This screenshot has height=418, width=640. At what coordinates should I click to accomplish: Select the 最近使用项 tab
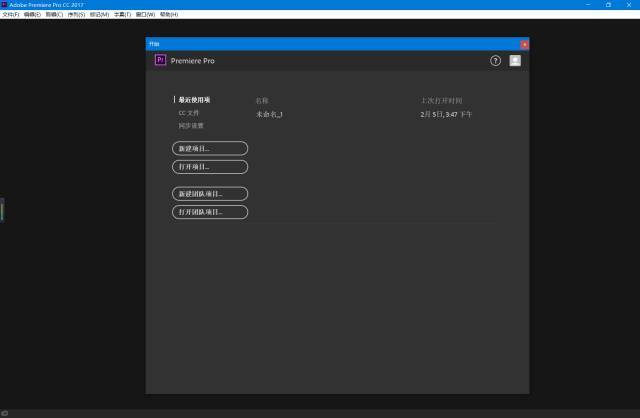point(194,100)
